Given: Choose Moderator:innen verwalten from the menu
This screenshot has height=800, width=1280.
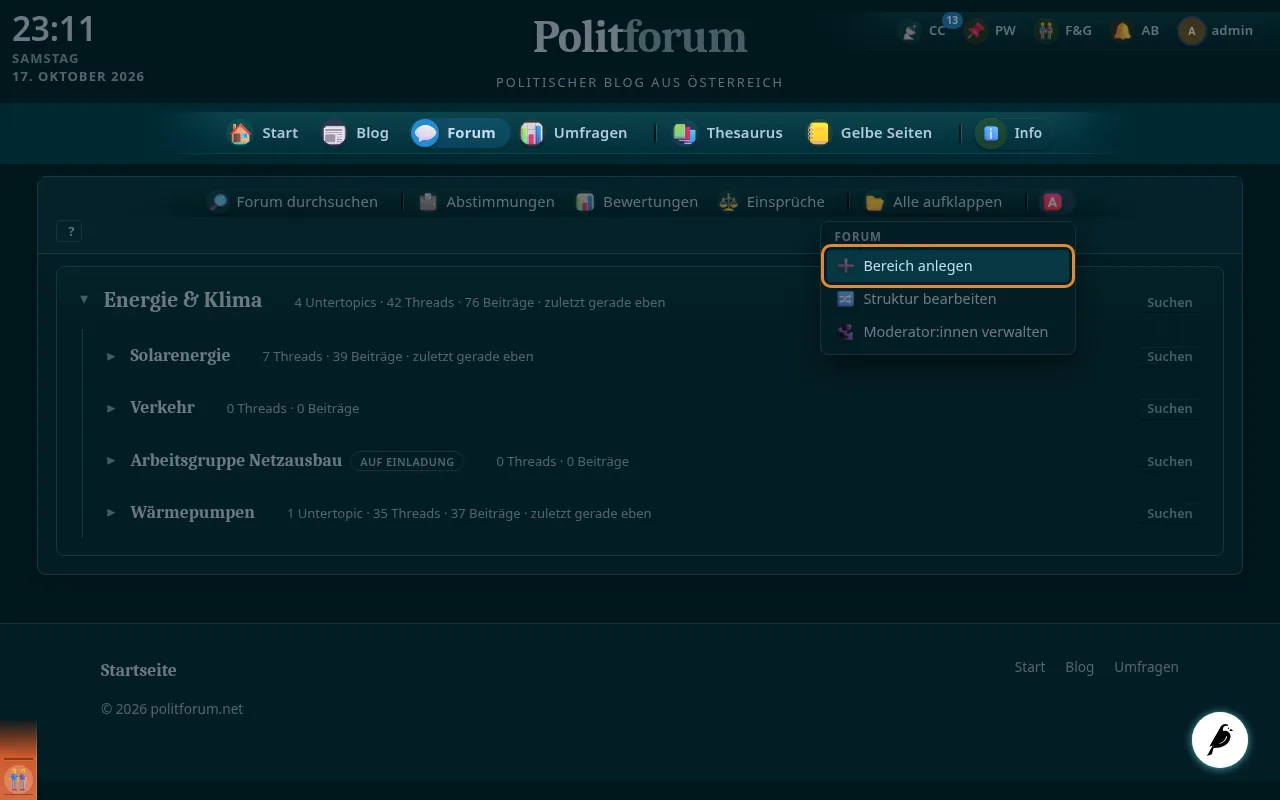Looking at the screenshot, I should coord(948,332).
